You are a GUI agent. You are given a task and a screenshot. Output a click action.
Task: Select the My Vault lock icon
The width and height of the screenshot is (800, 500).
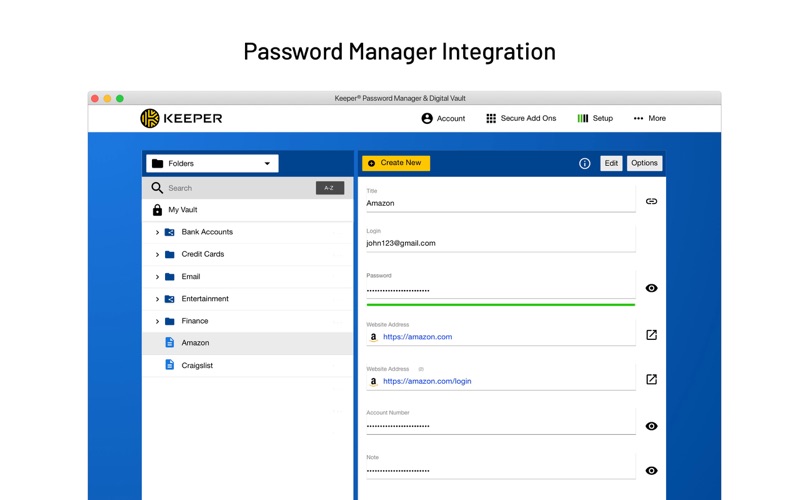(157, 210)
